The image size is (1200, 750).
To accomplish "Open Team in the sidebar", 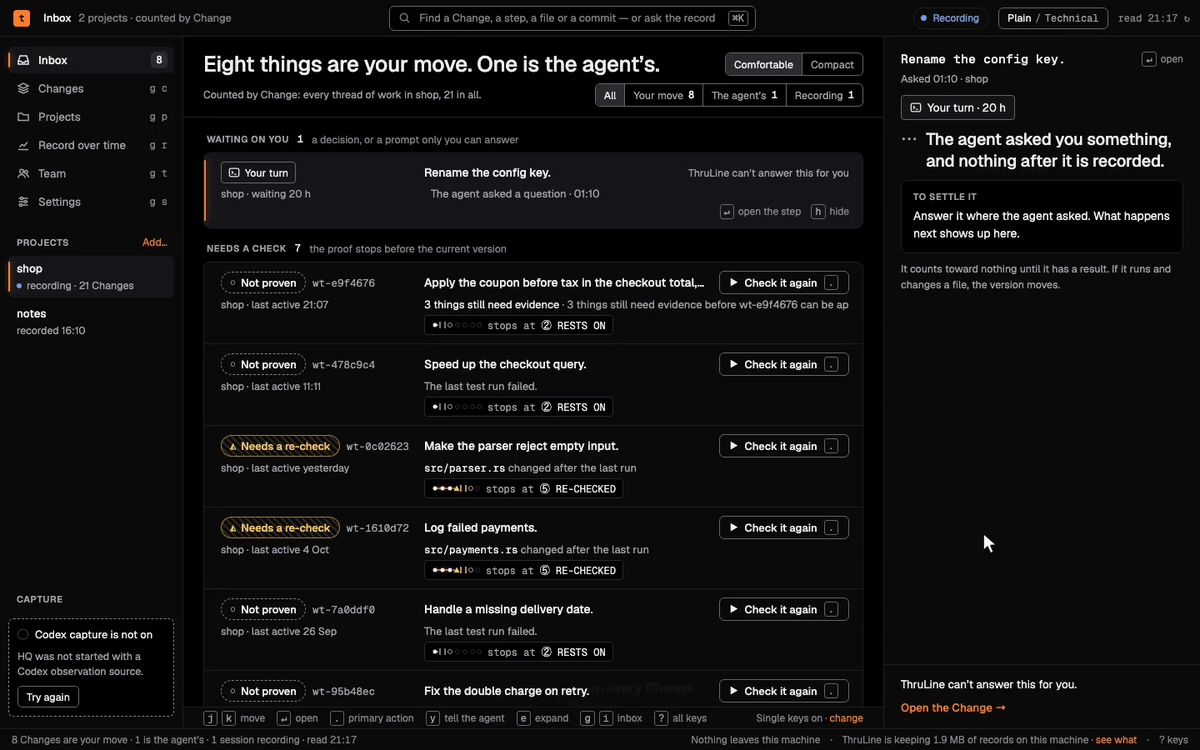I will point(90,173).
